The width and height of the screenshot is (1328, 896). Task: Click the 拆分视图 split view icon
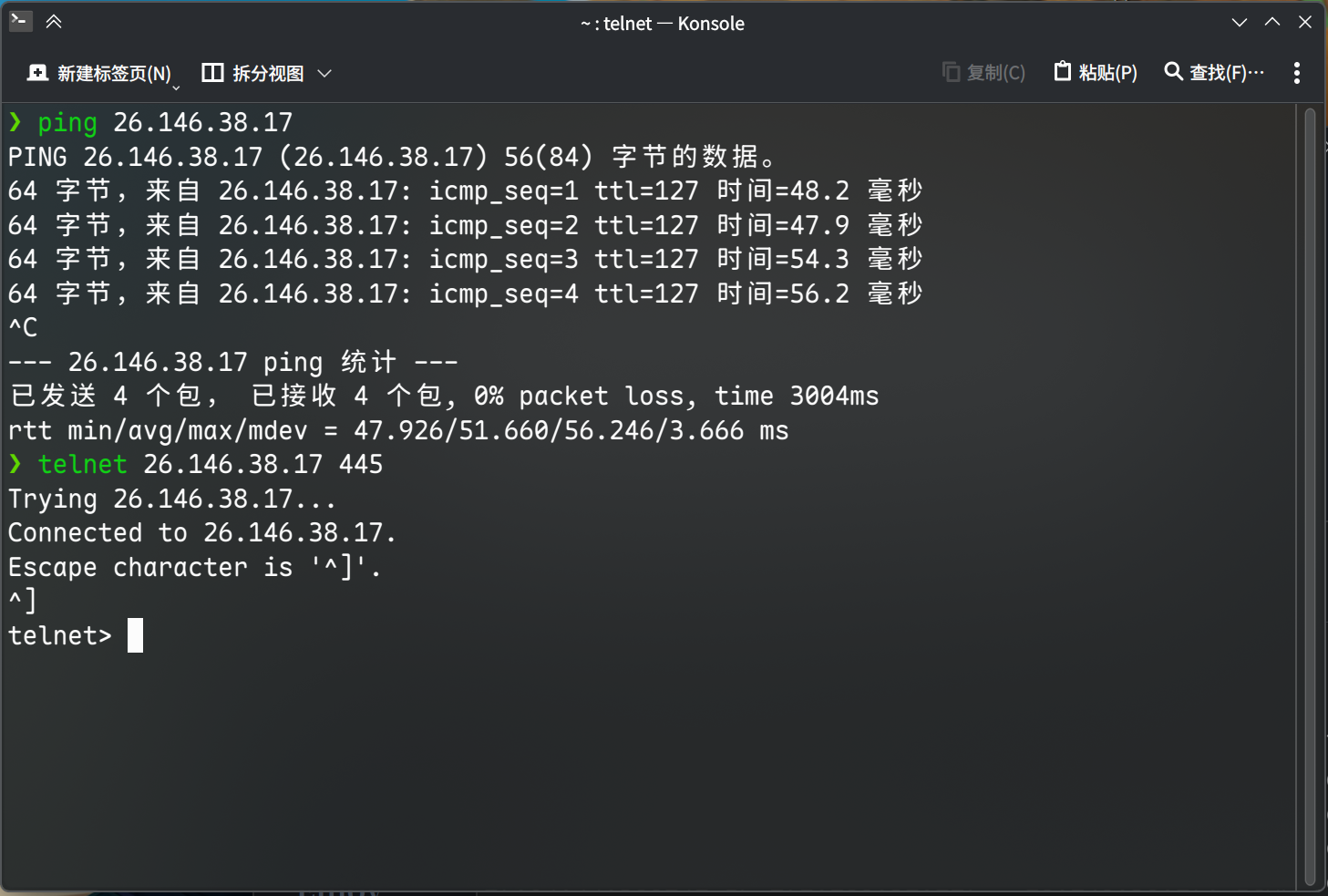coord(212,73)
